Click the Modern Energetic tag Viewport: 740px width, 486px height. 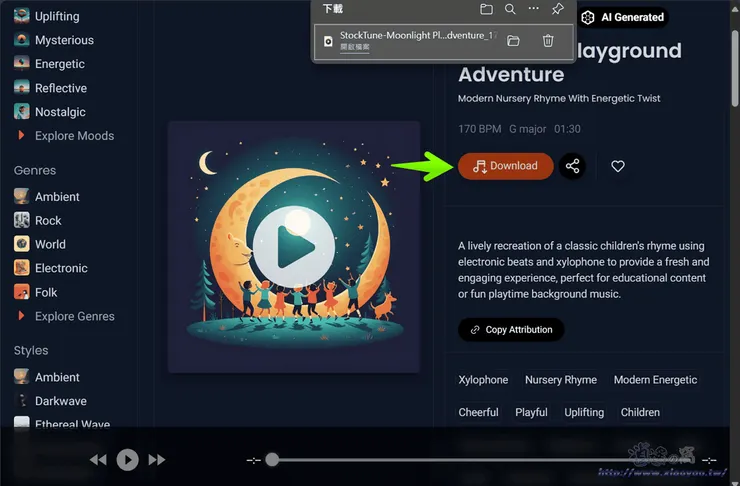655,380
